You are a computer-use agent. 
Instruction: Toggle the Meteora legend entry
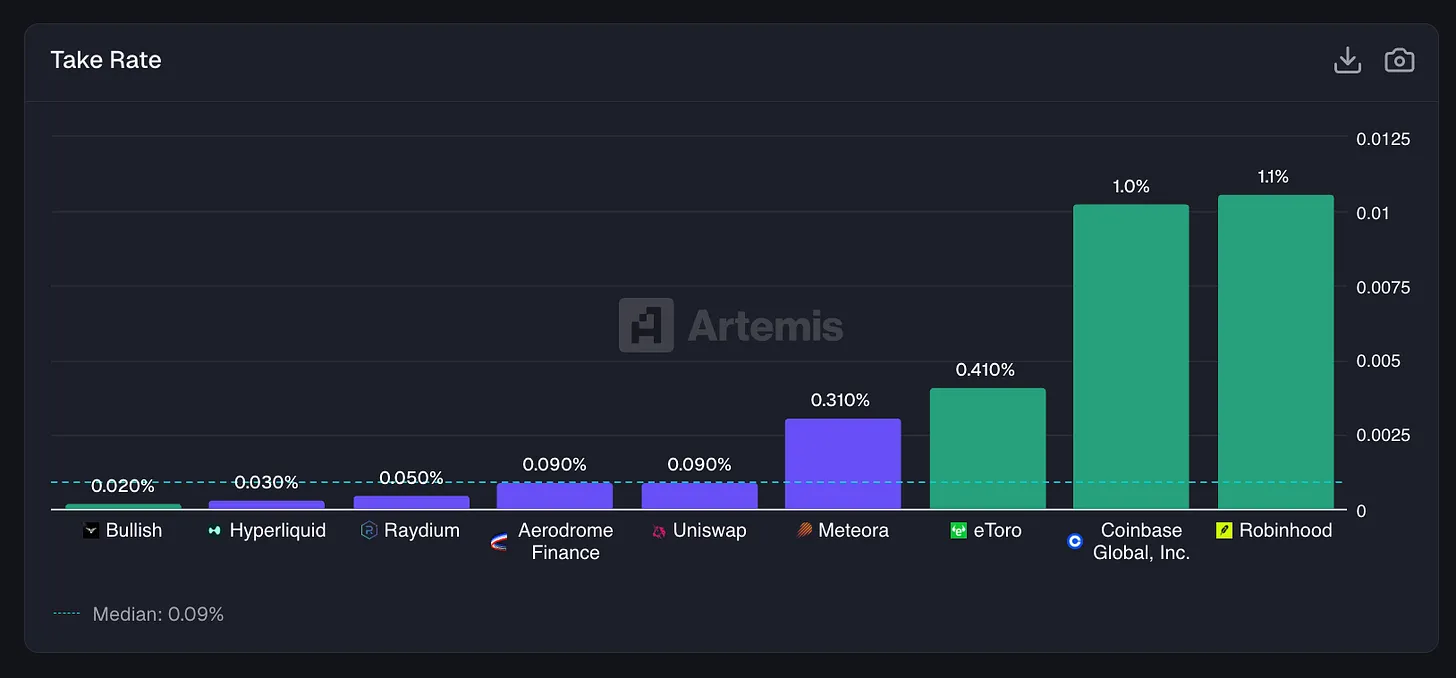843,531
